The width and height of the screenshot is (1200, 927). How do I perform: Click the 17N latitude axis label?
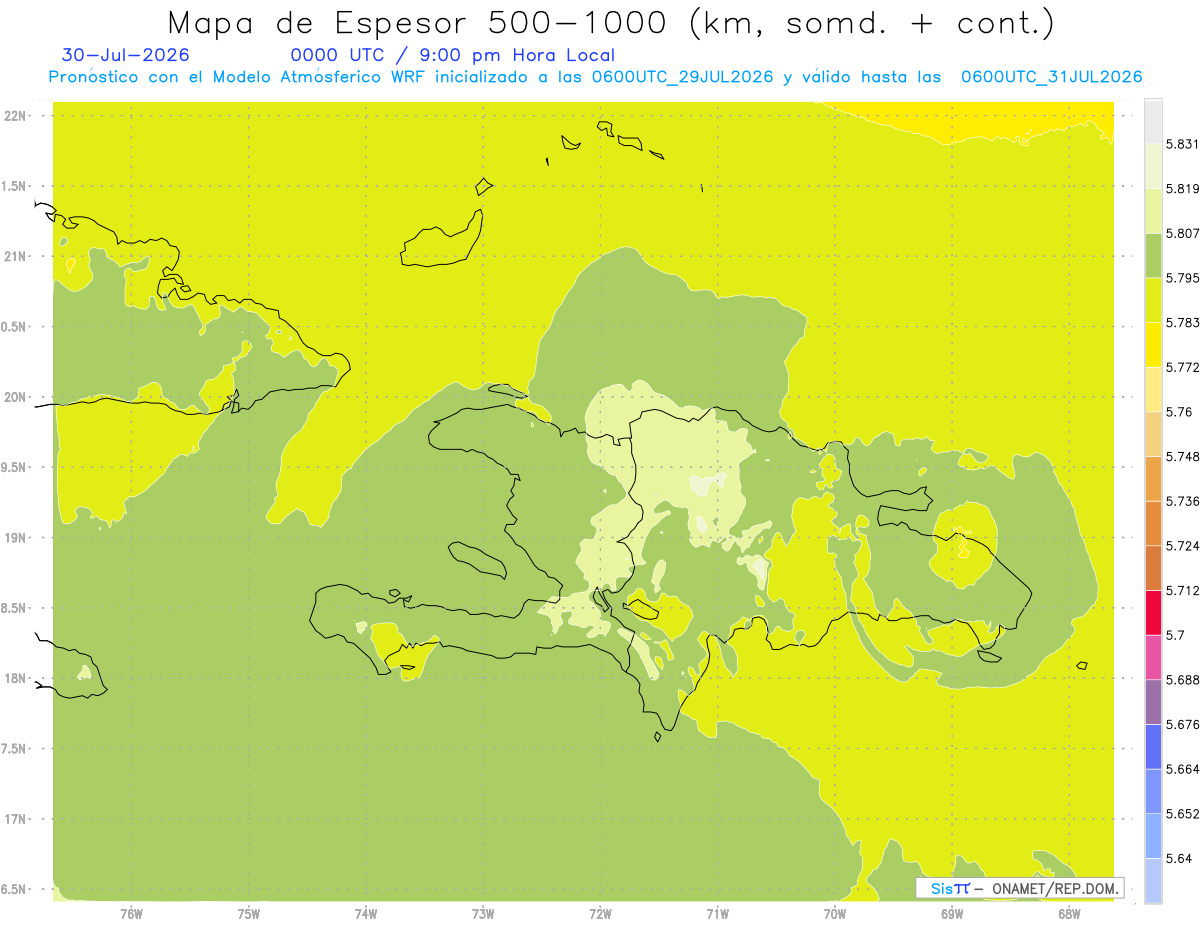[15, 819]
